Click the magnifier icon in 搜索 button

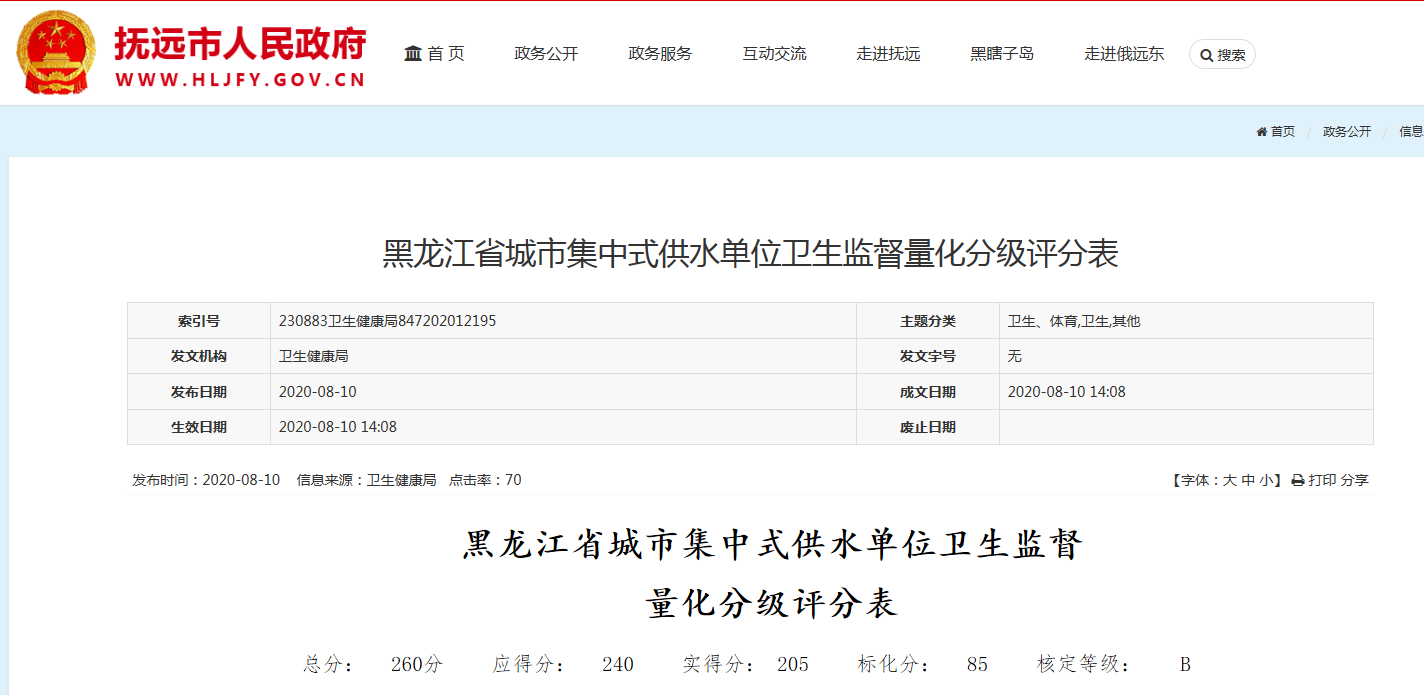click(x=1206, y=55)
